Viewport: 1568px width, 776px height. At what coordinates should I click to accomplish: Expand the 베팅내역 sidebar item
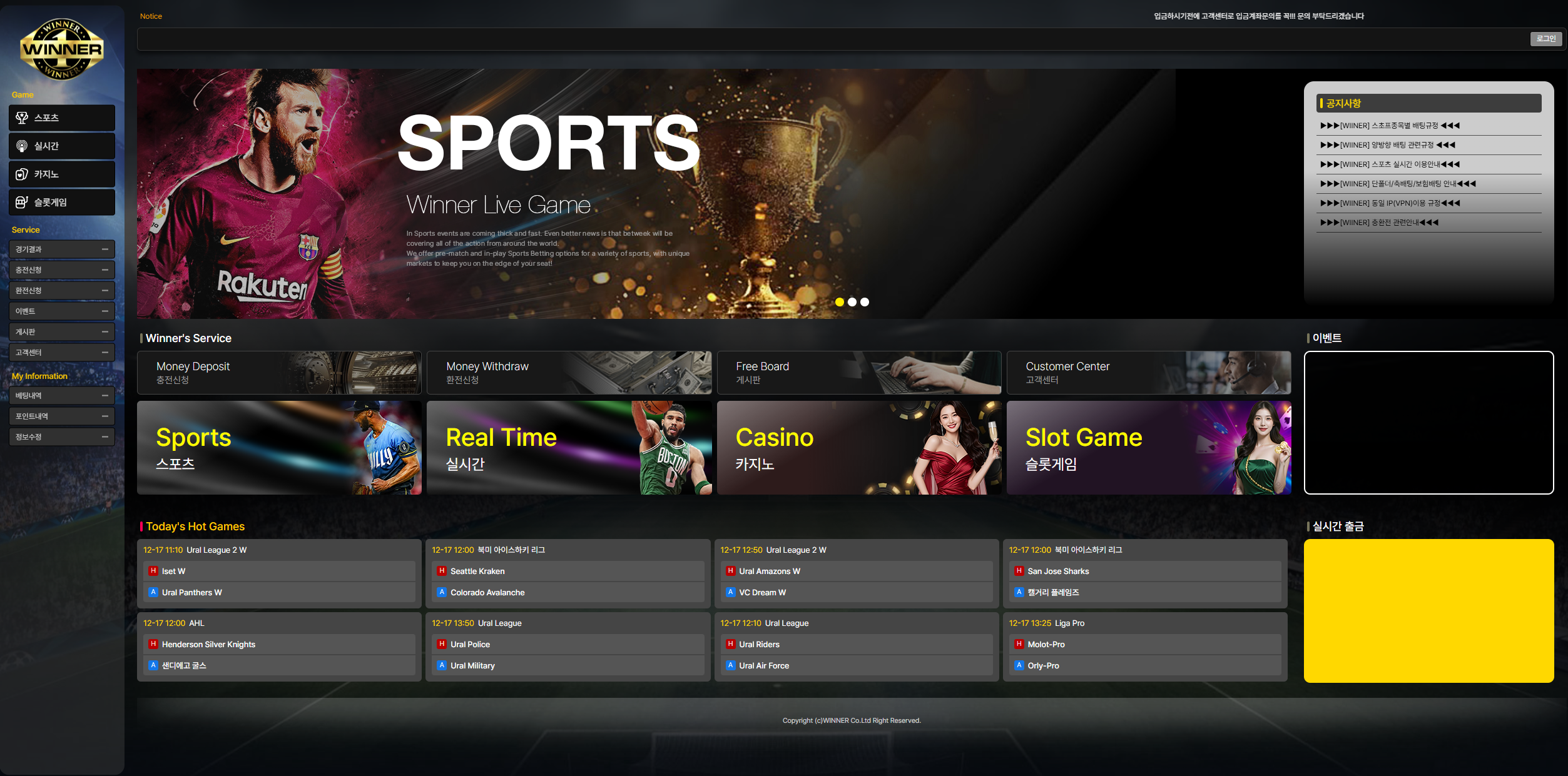[61, 395]
